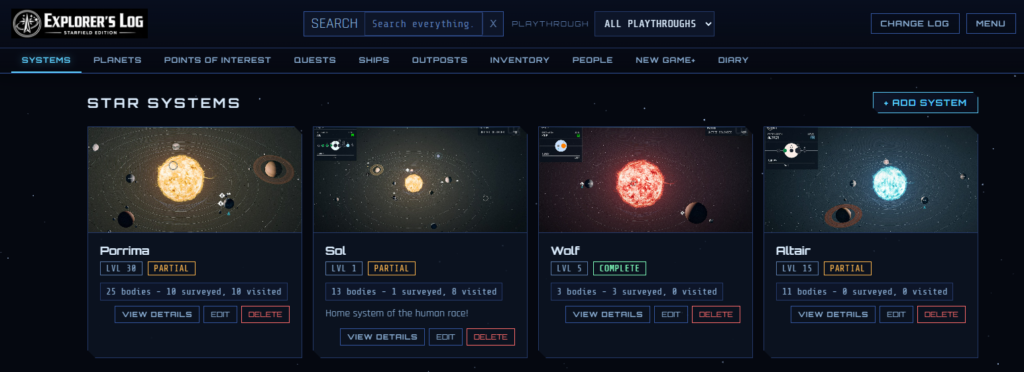This screenshot has height=372, width=1024.
Task: Click the Explorer's Log logo
Action: (79, 23)
